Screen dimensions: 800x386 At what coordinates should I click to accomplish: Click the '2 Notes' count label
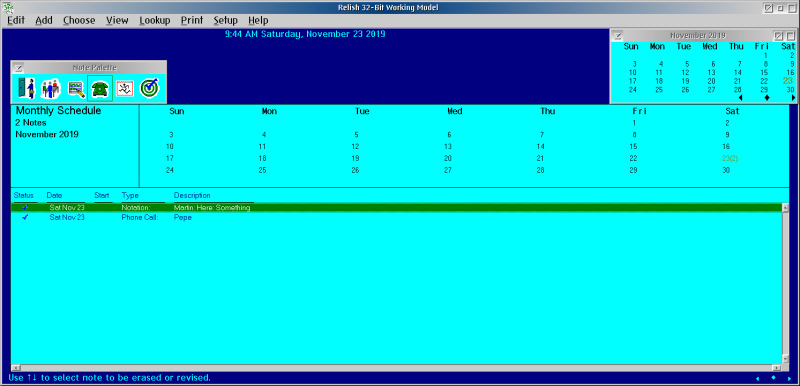pyautogui.click(x=31, y=123)
